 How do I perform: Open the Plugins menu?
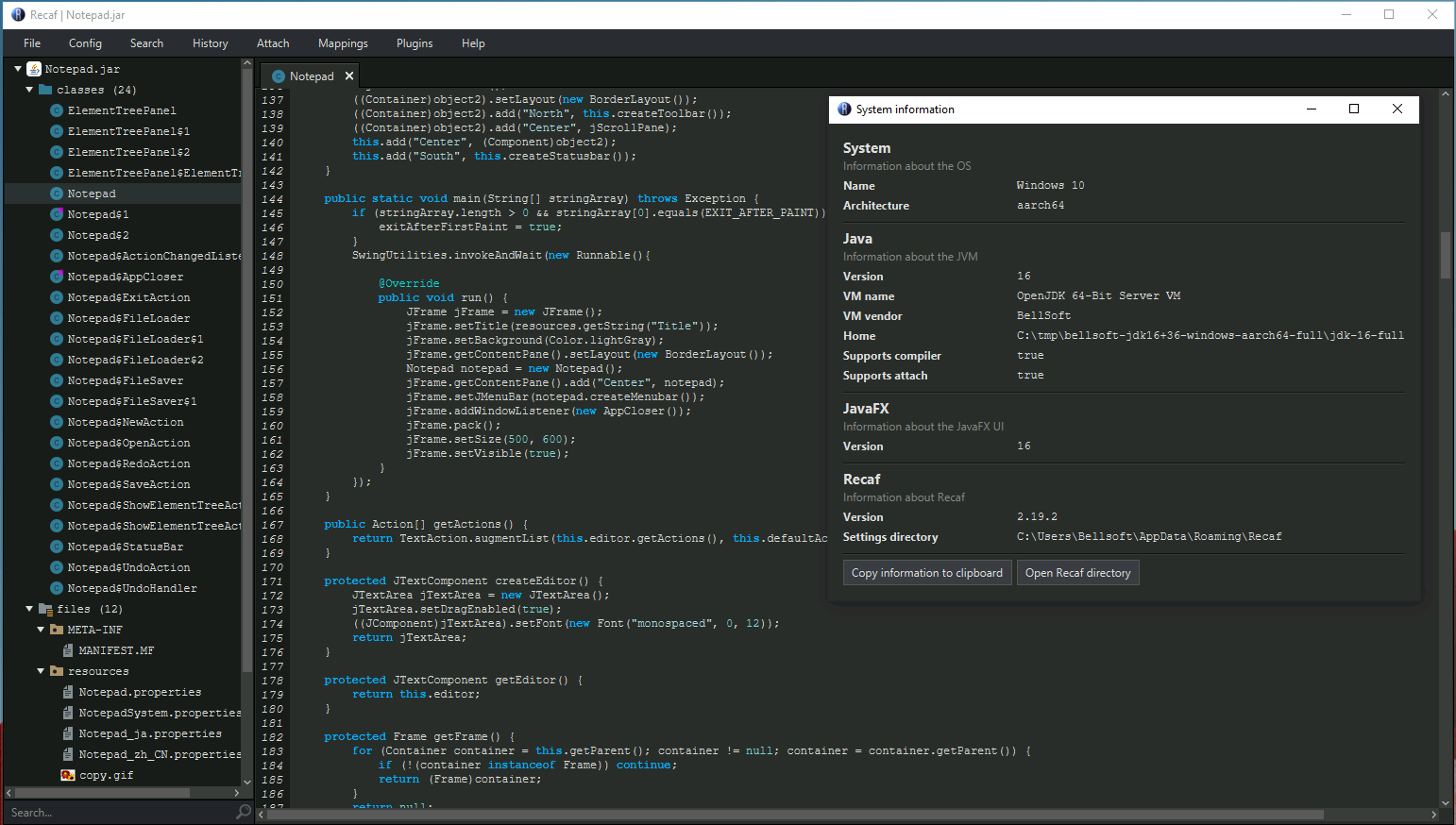(415, 43)
